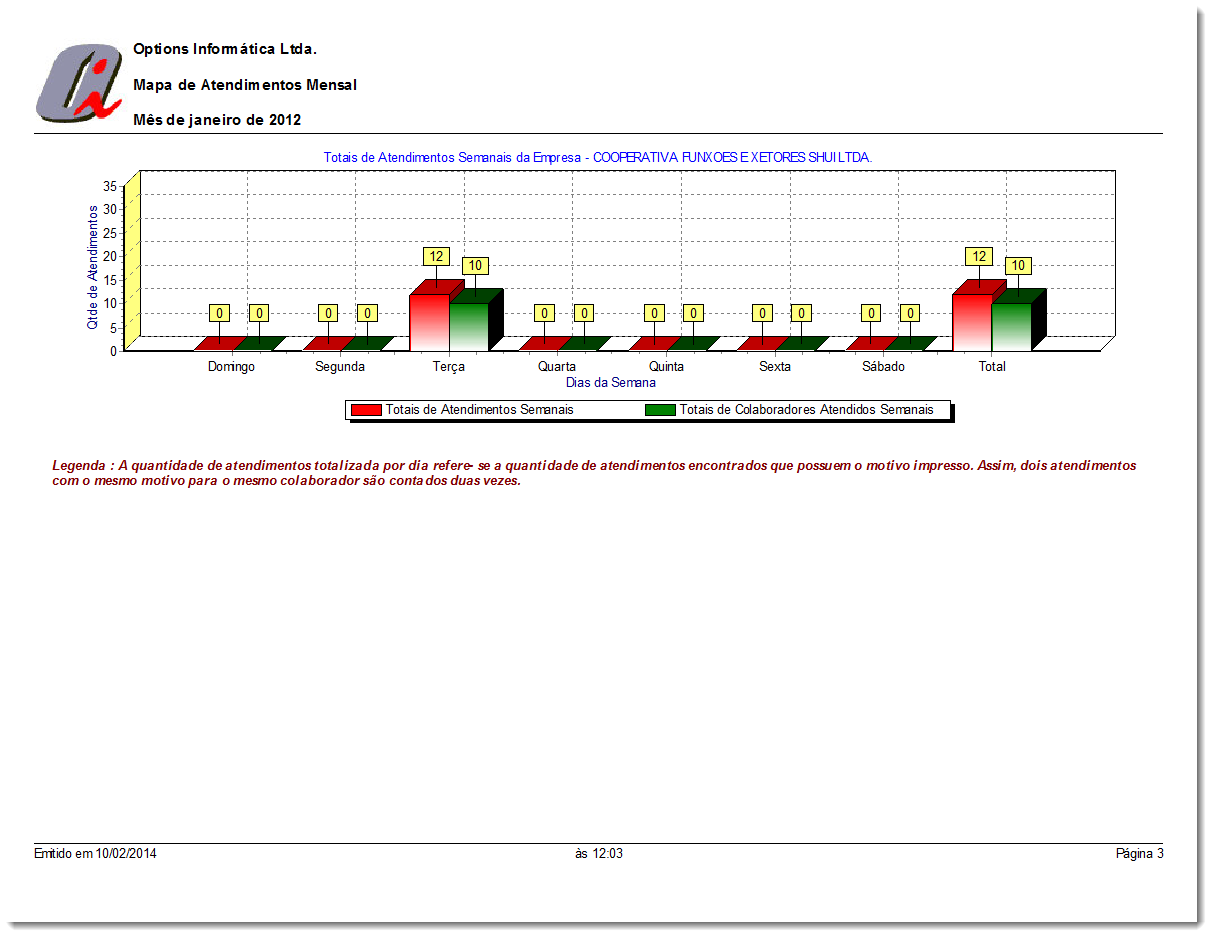The height and width of the screenshot is (937, 1212).
Task: Click the red 'Legenda' explanatory note
Action: 595,473
